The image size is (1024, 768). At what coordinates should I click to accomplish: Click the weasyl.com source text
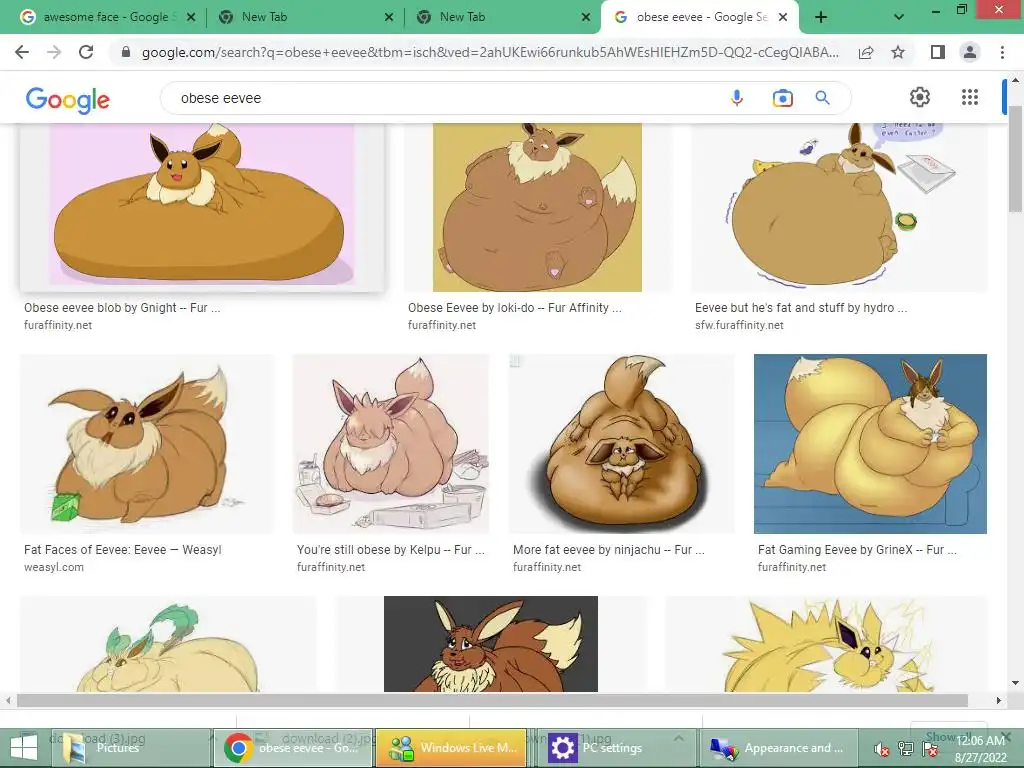point(54,567)
